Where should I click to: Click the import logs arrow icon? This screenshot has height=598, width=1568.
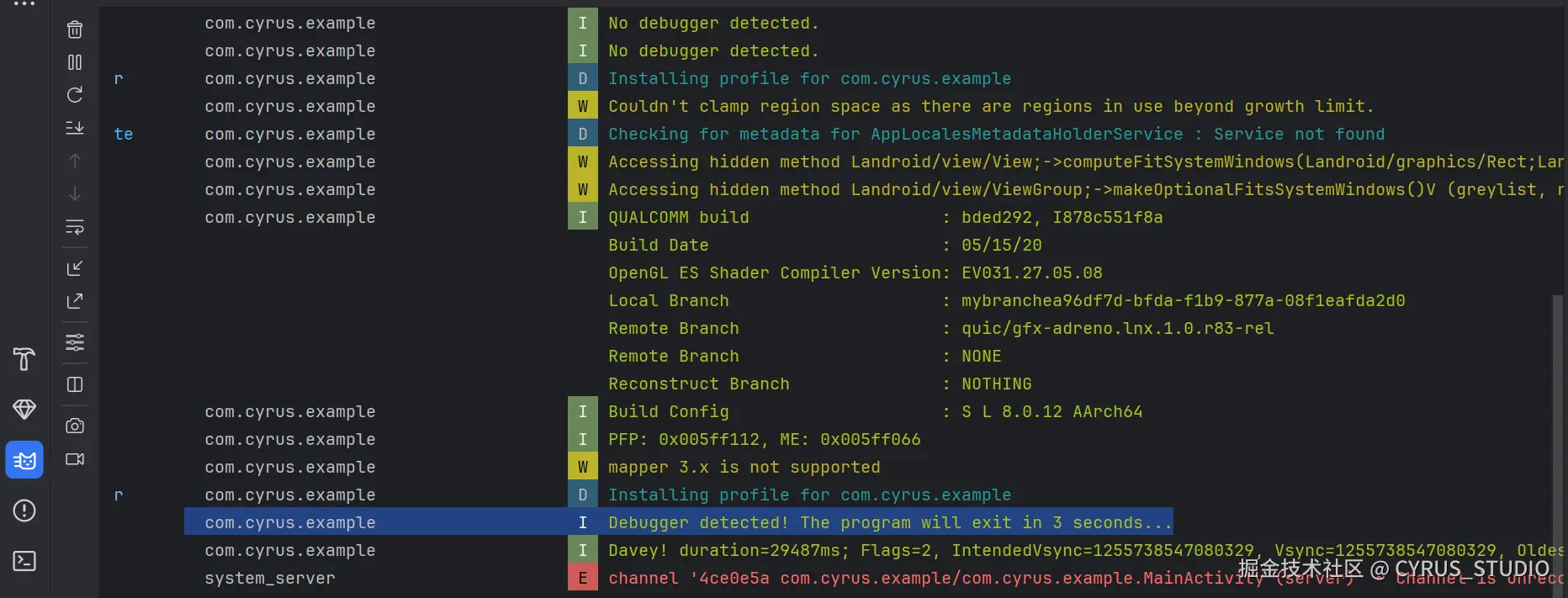75,268
